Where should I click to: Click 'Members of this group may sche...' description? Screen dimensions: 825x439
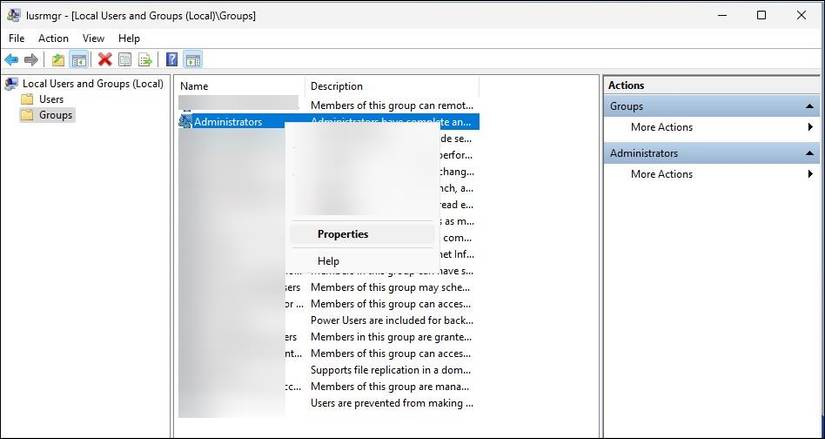pyautogui.click(x=390, y=288)
